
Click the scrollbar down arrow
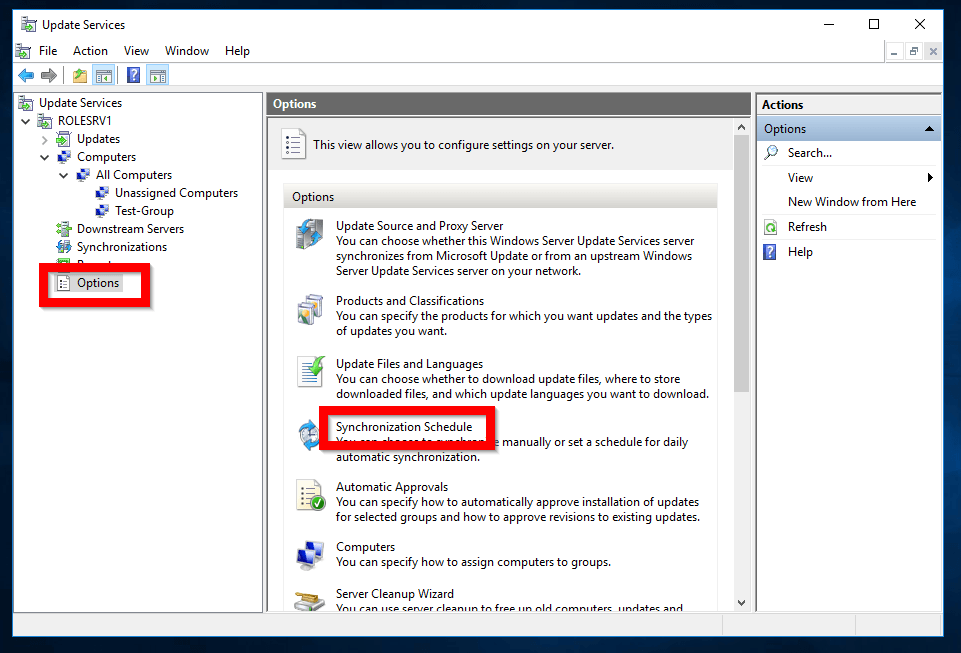(741, 602)
